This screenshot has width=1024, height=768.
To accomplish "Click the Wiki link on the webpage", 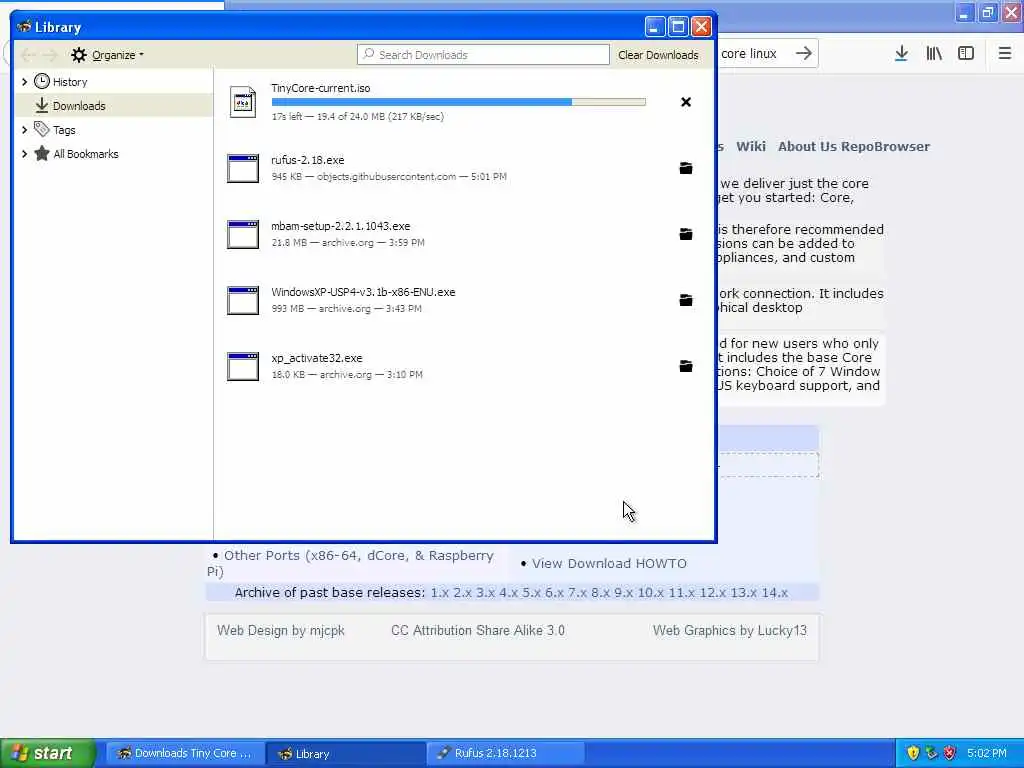I will [750, 146].
